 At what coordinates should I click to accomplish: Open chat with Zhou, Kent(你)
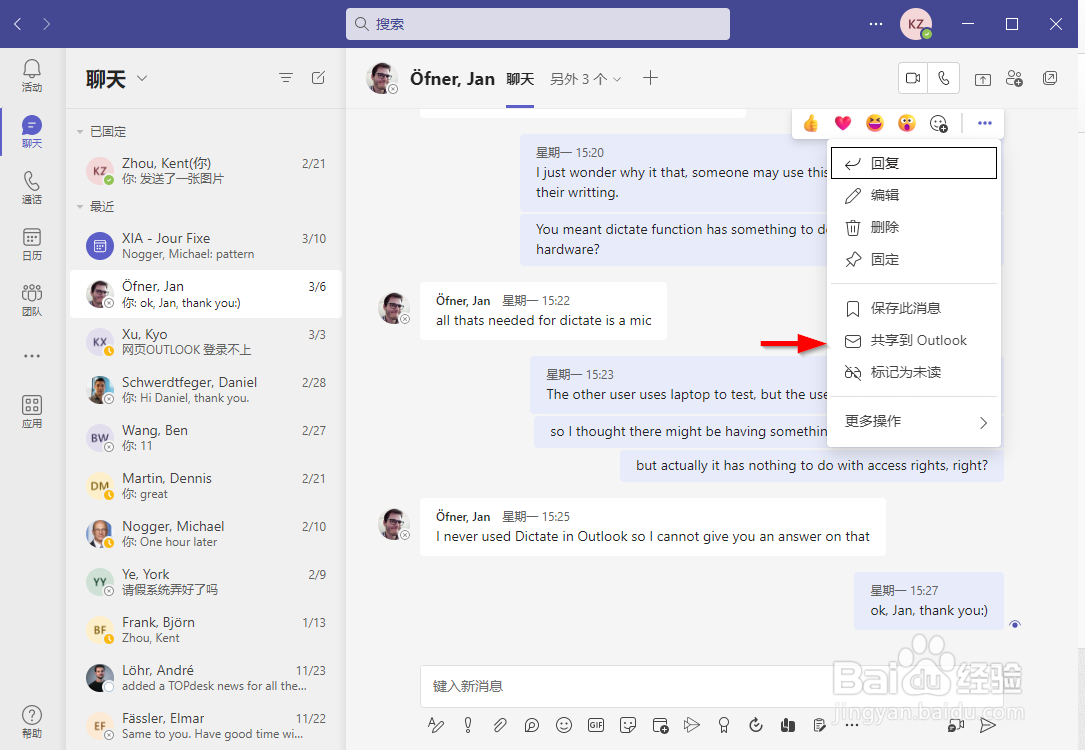[206, 171]
